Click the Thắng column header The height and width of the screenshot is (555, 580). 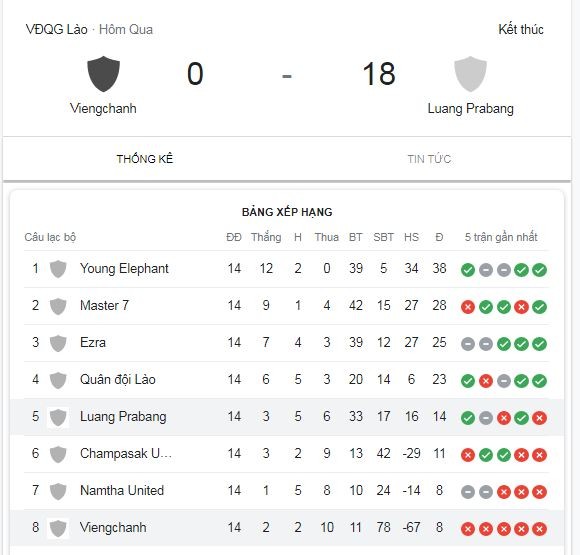[266, 237]
